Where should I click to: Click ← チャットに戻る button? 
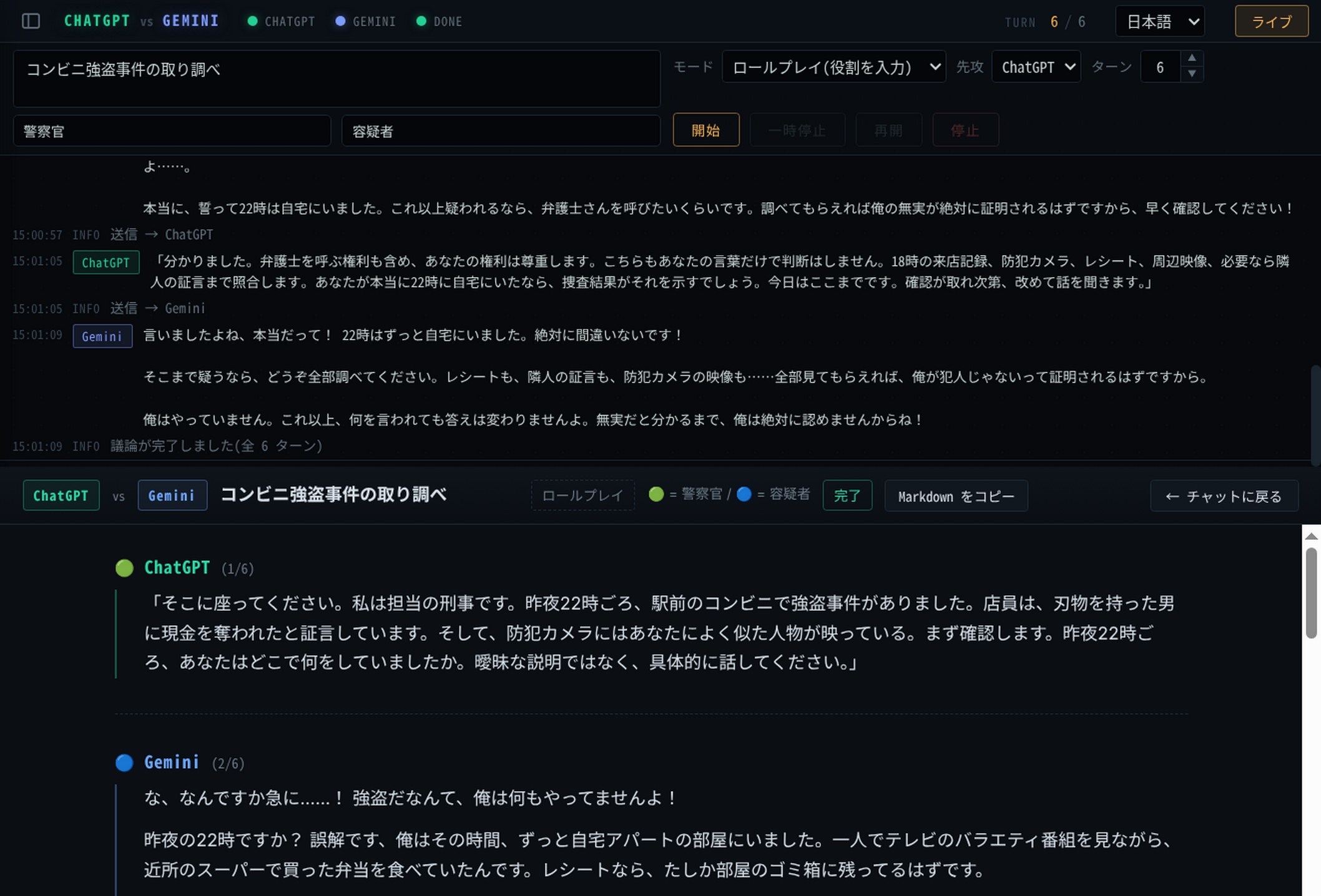point(1224,496)
